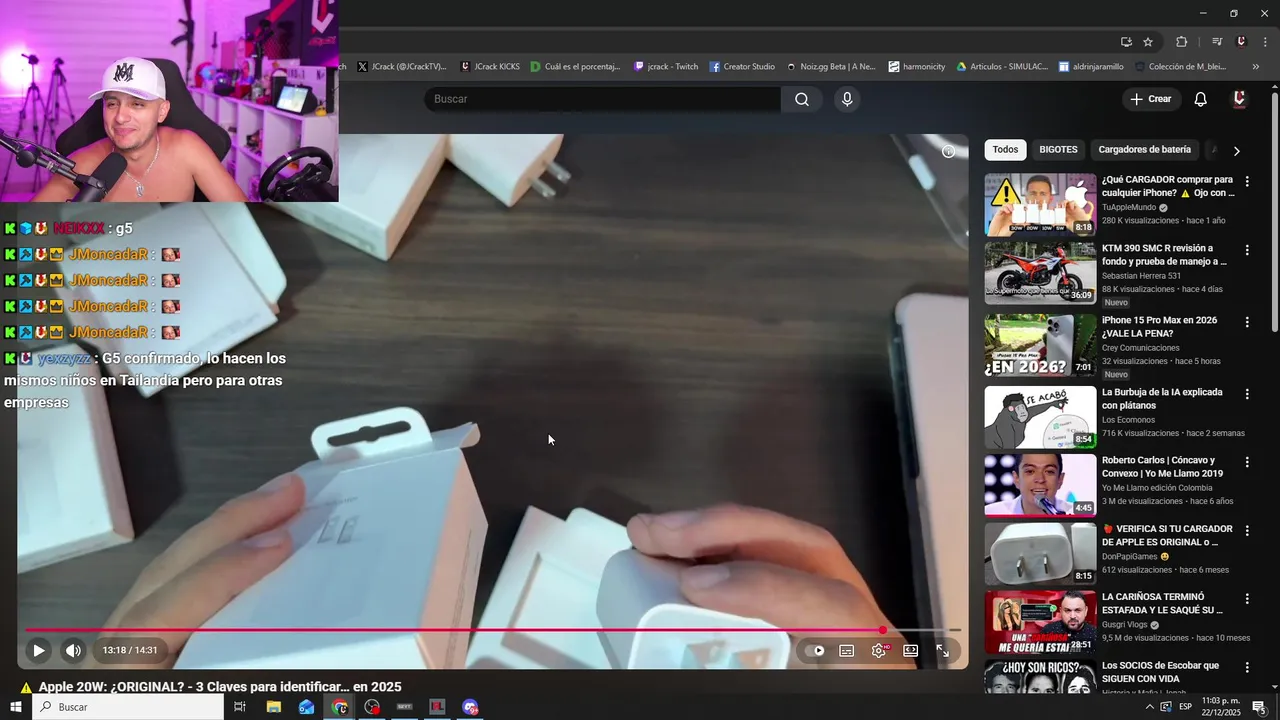The height and width of the screenshot is (720, 1280).
Task: Open the aldrinjaramillo bookmark
Action: pyautogui.click(x=1091, y=67)
